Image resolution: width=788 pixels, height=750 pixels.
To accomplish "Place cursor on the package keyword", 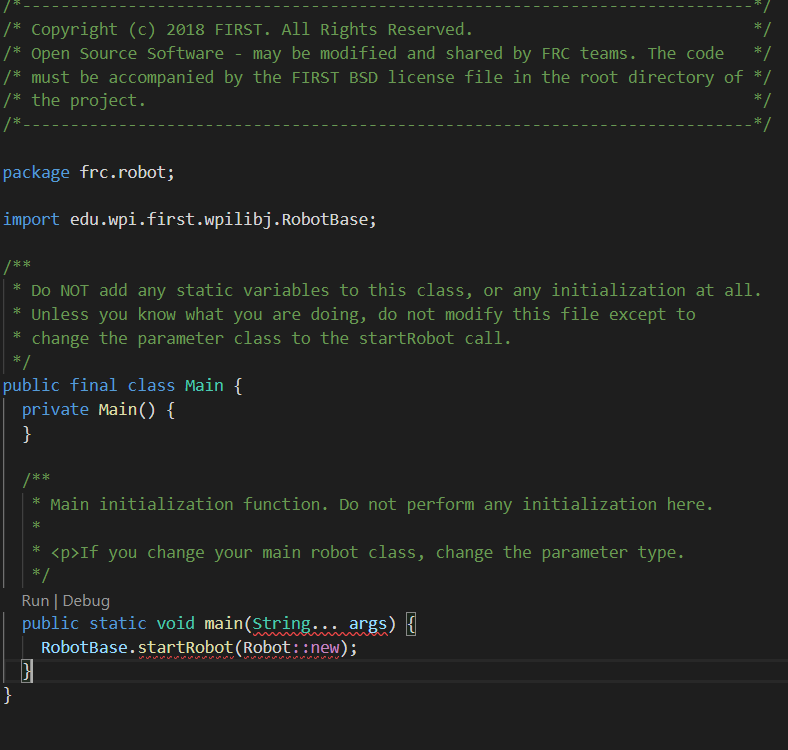I will [x=36, y=173].
